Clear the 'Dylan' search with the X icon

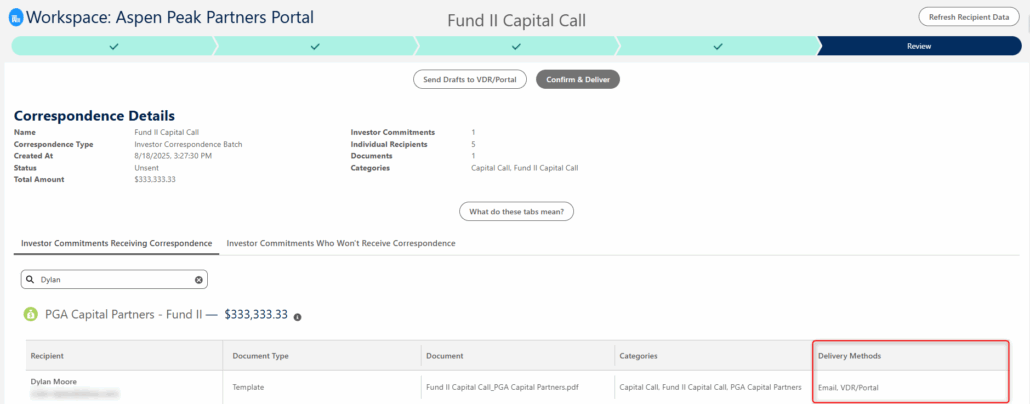click(198, 280)
